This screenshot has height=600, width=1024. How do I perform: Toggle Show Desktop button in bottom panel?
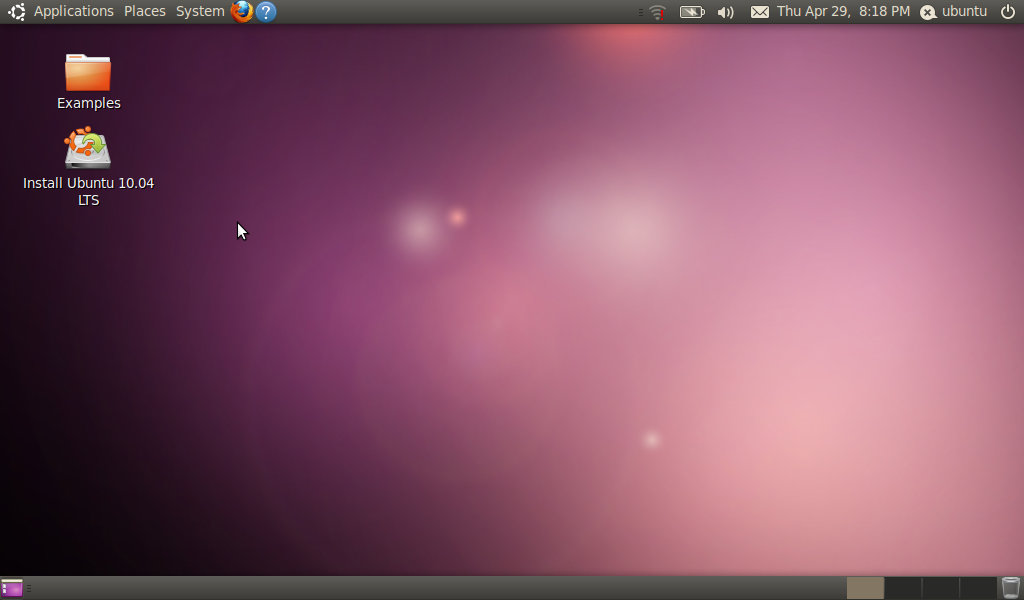pyautogui.click(x=12, y=588)
